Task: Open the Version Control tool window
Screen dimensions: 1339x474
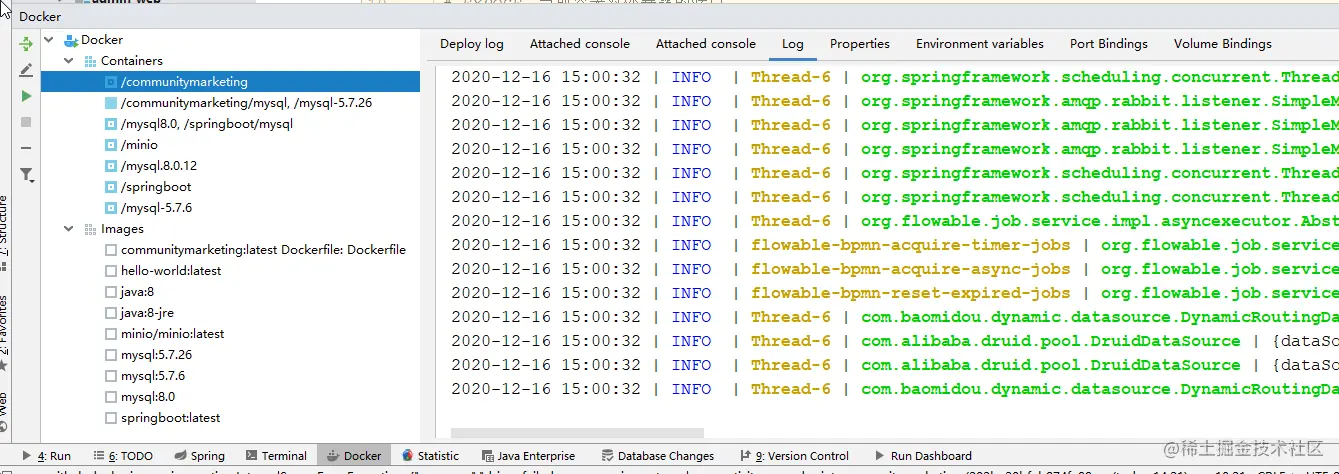Action: click(793, 456)
